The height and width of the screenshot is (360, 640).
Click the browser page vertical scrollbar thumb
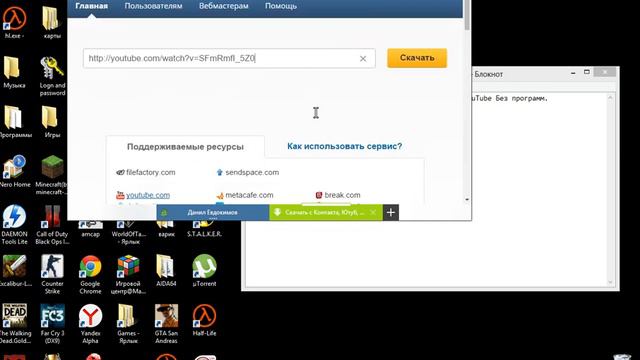(467, 14)
